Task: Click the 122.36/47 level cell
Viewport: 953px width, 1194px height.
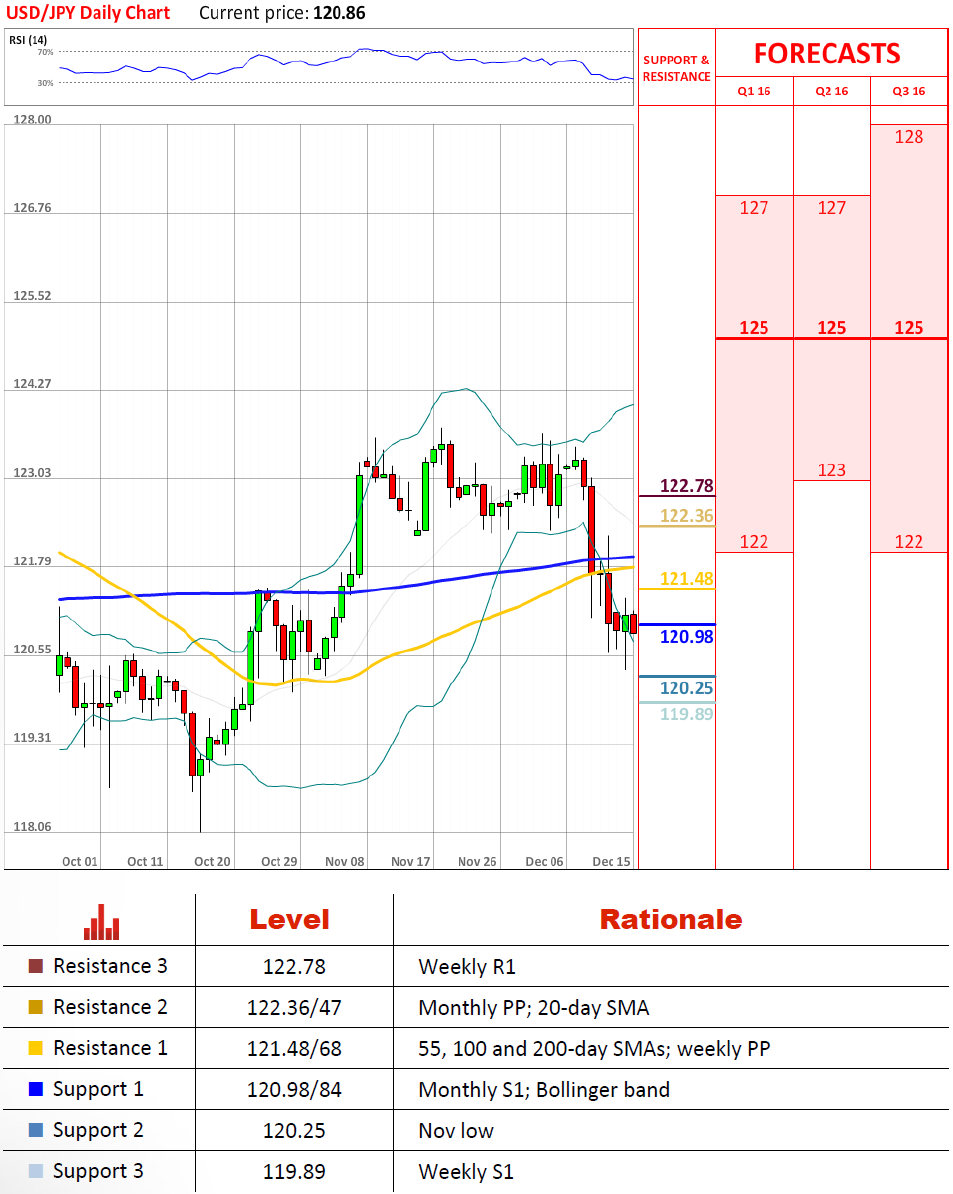Action: 294,1008
